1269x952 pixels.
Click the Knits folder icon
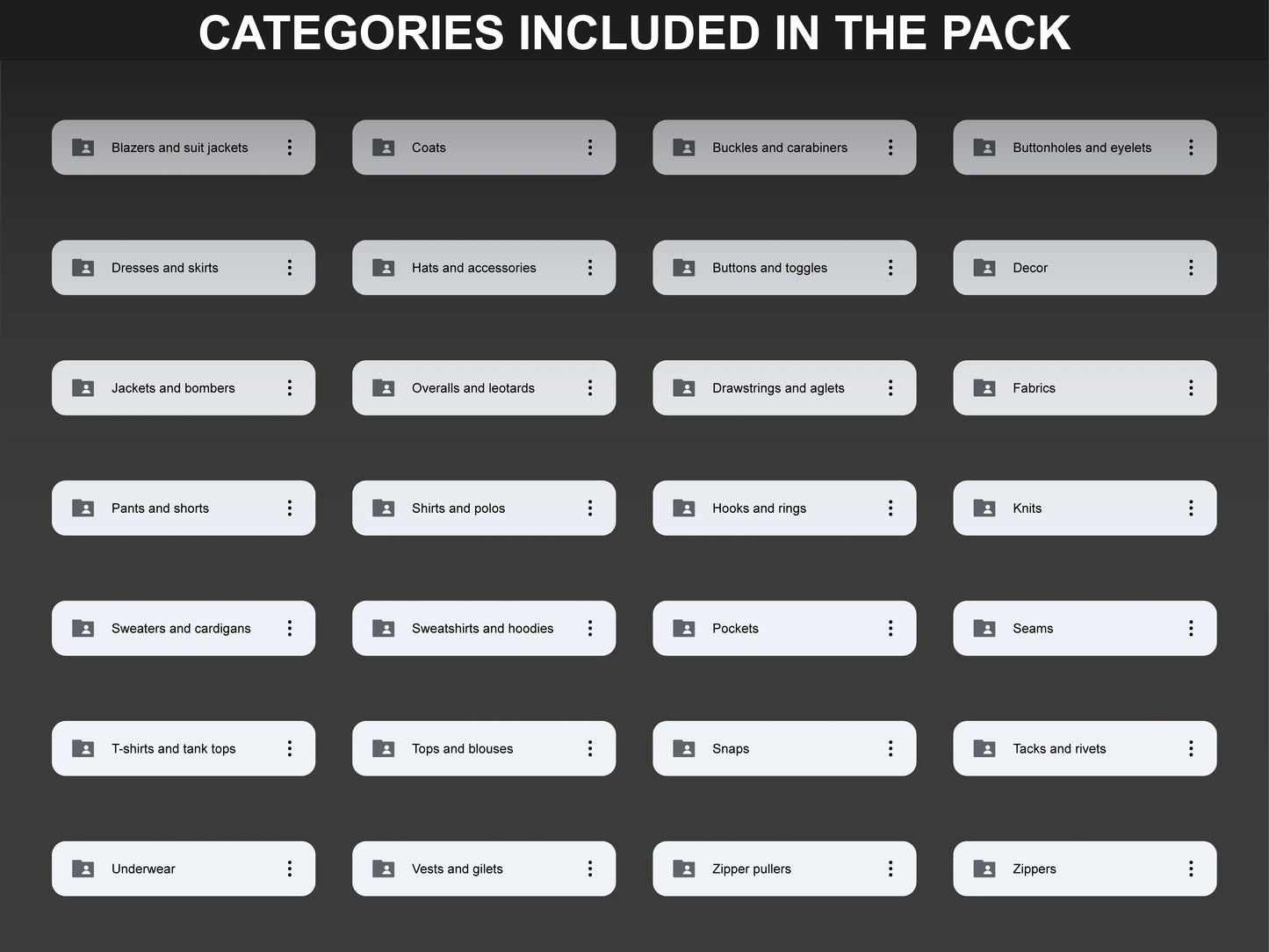coord(984,508)
